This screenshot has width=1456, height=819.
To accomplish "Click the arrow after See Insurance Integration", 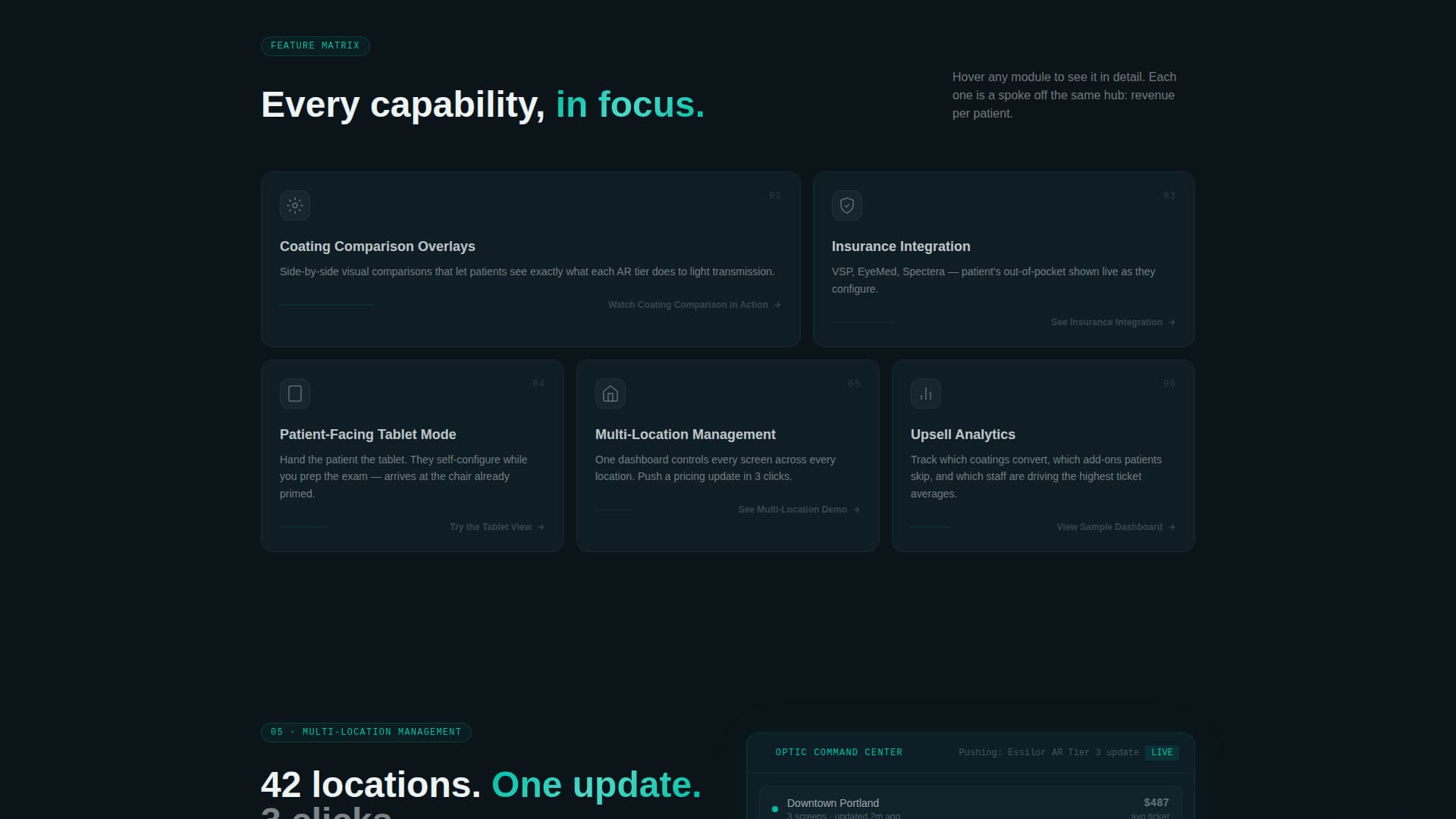I will click(1172, 322).
